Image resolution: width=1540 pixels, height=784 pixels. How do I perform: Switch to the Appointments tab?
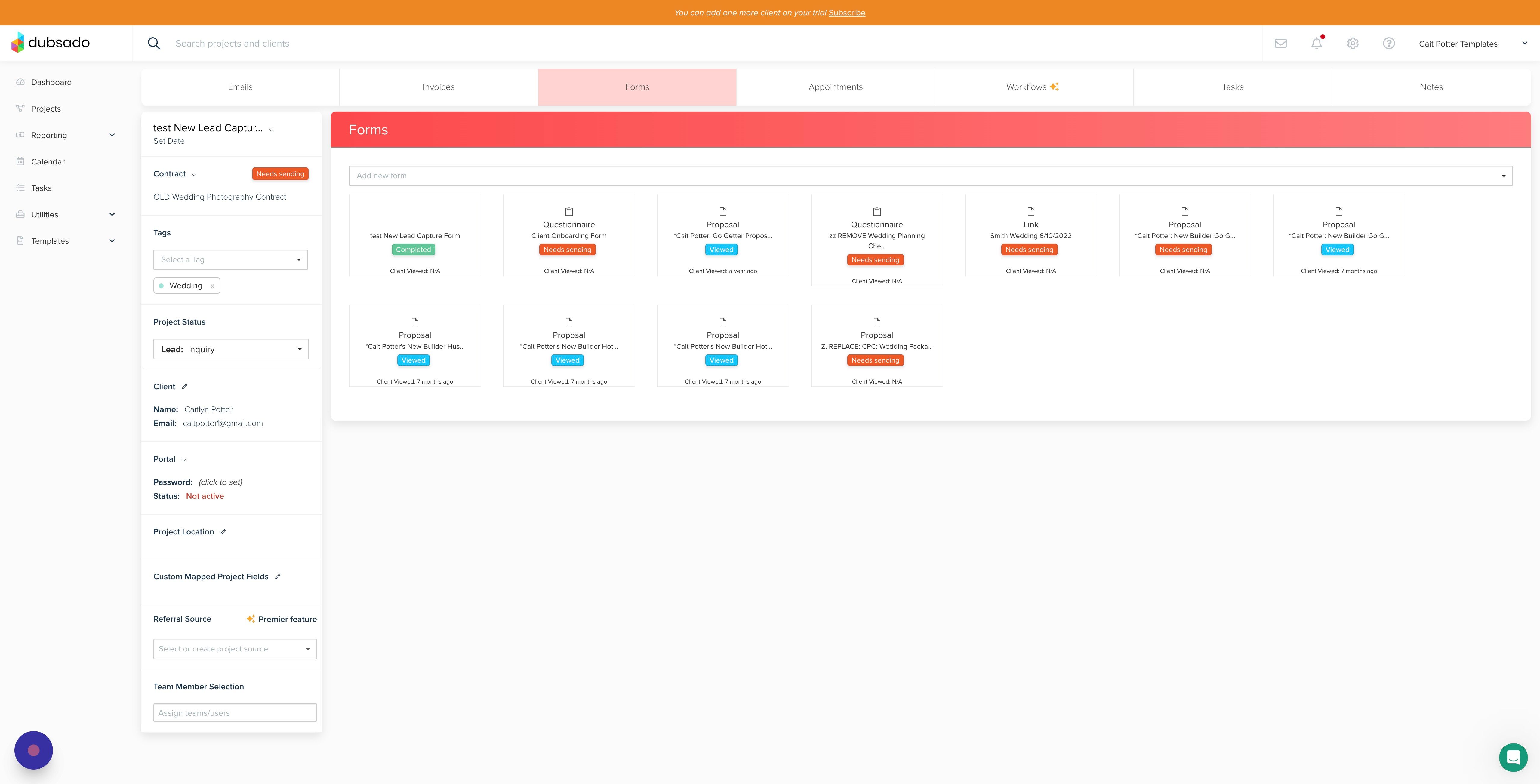pos(835,87)
